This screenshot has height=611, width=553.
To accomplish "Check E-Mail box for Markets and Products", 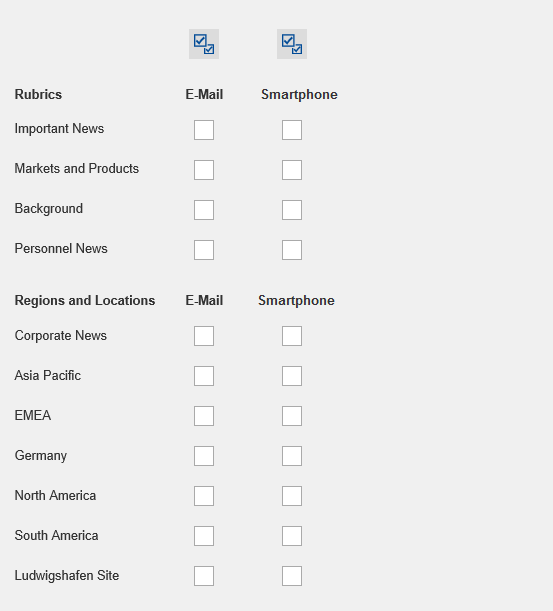I will point(204,170).
